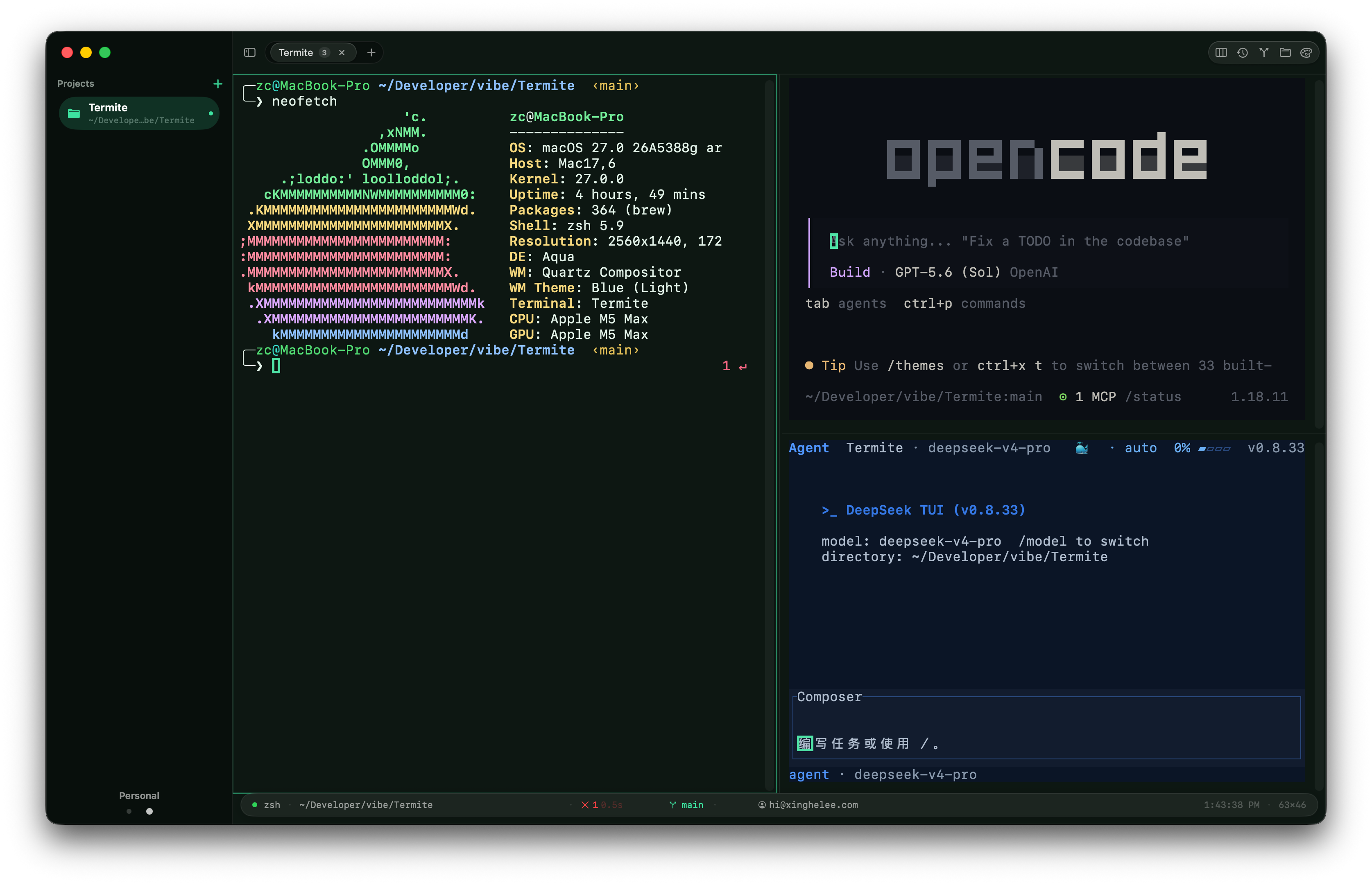The height and width of the screenshot is (885, 1372).
Task: Click /status in opencode footer
Action: (1153, 397)
